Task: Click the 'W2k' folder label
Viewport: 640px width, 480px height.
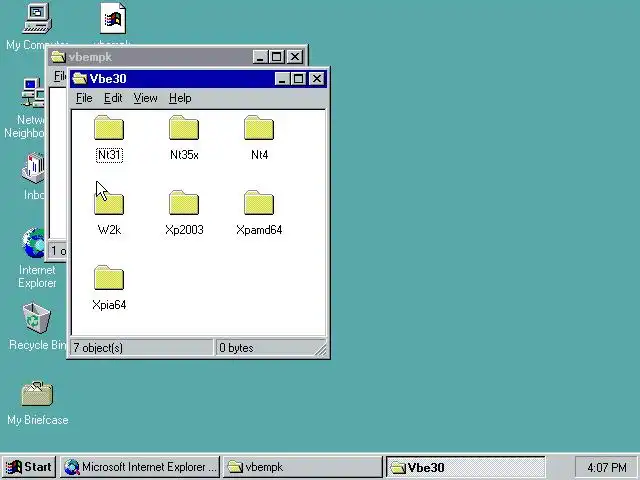Action: pyautogui.click(x=109, y=230)
